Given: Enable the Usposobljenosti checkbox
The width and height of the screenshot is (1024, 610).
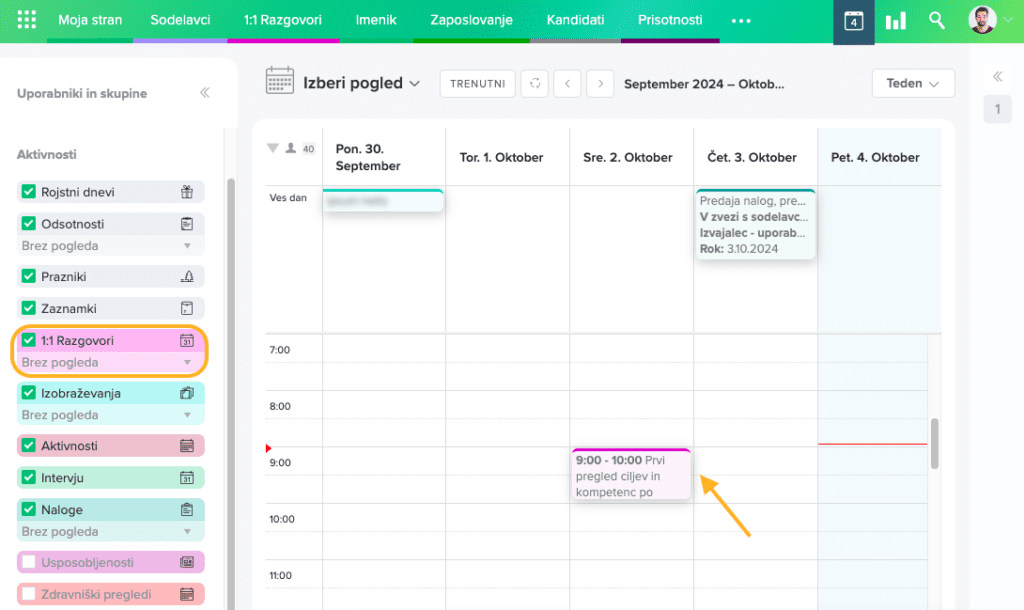Looking at the screenshot, I should pos(29,562).
